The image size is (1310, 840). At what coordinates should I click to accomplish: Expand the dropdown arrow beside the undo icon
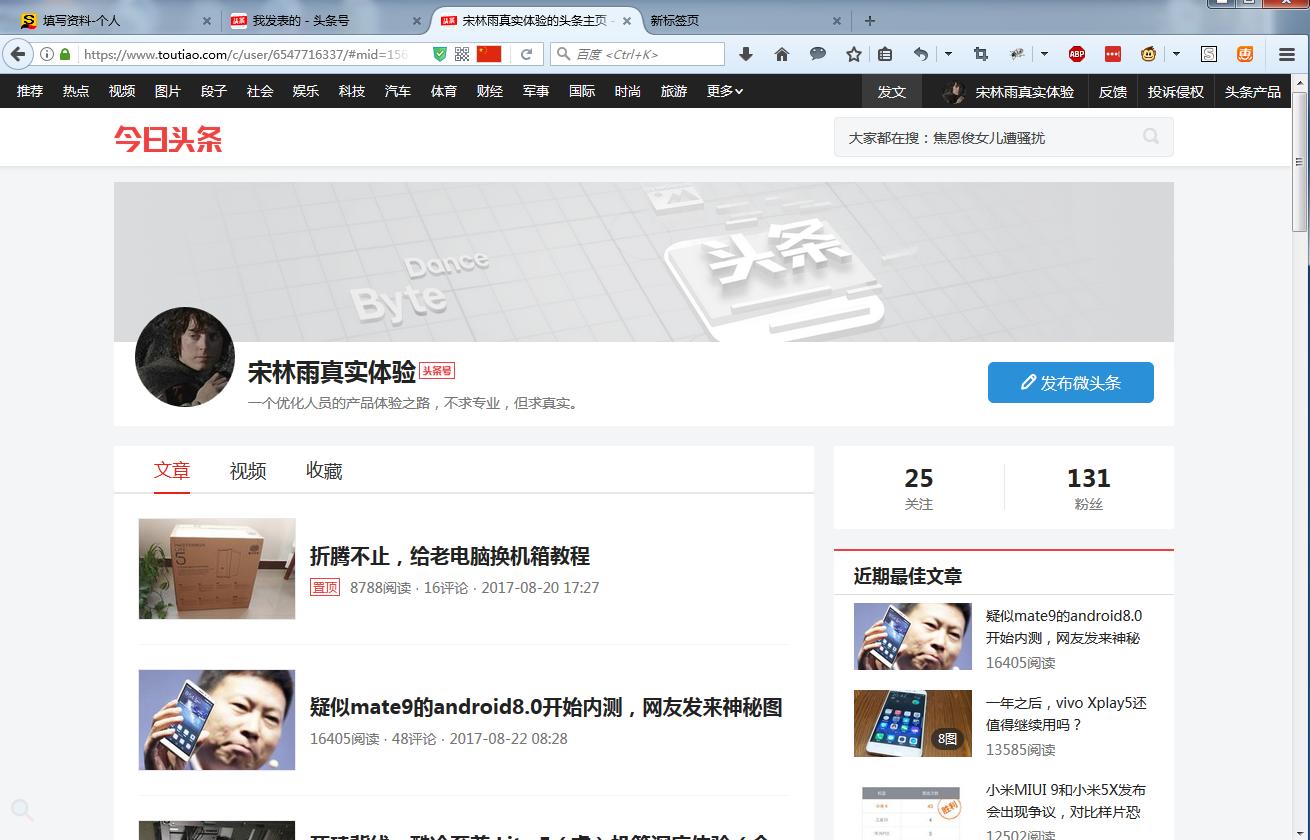coord(948,54)
